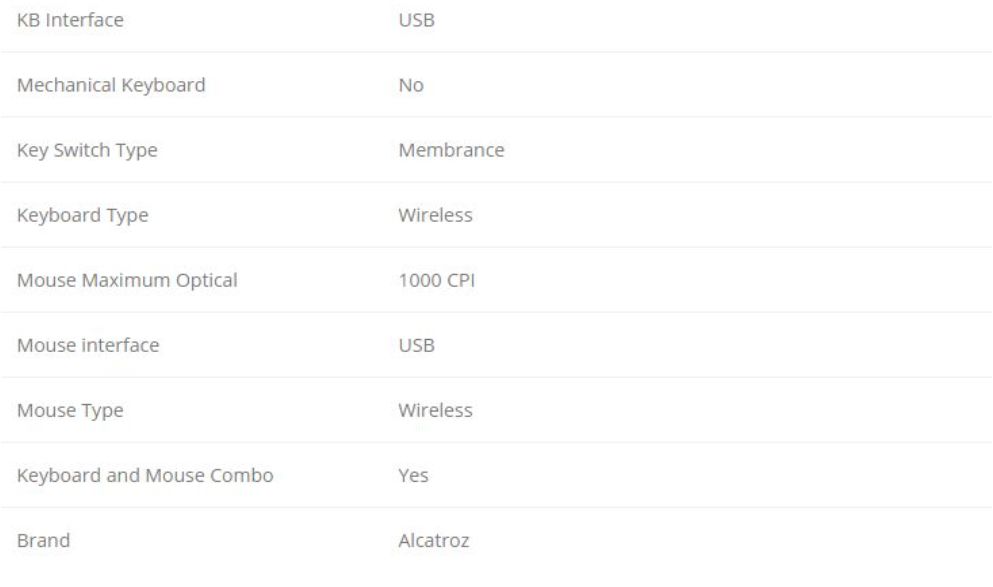Select the Alcatroz brand name

[x=434, y=541]
